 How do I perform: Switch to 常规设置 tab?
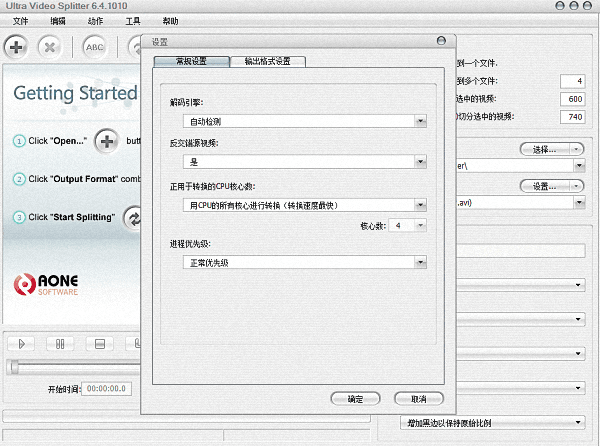point(191,61)
